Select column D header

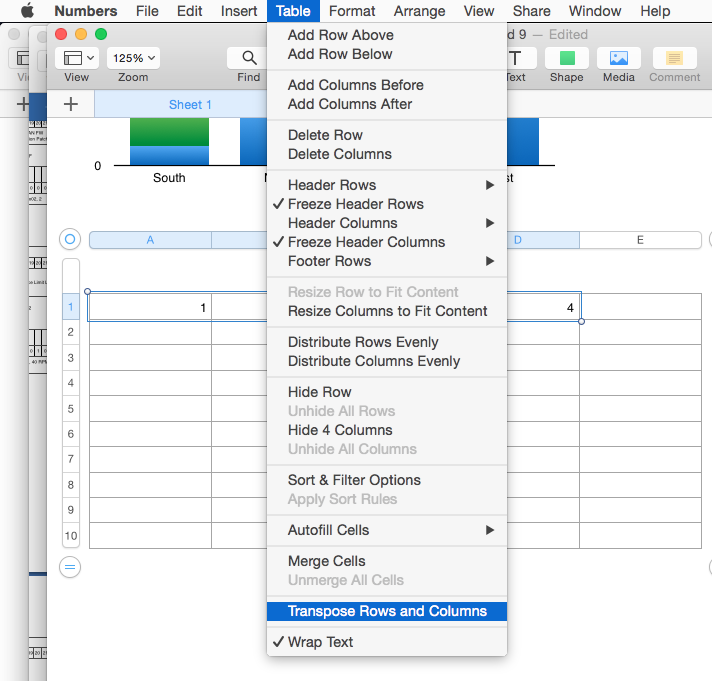pos(543,240)
